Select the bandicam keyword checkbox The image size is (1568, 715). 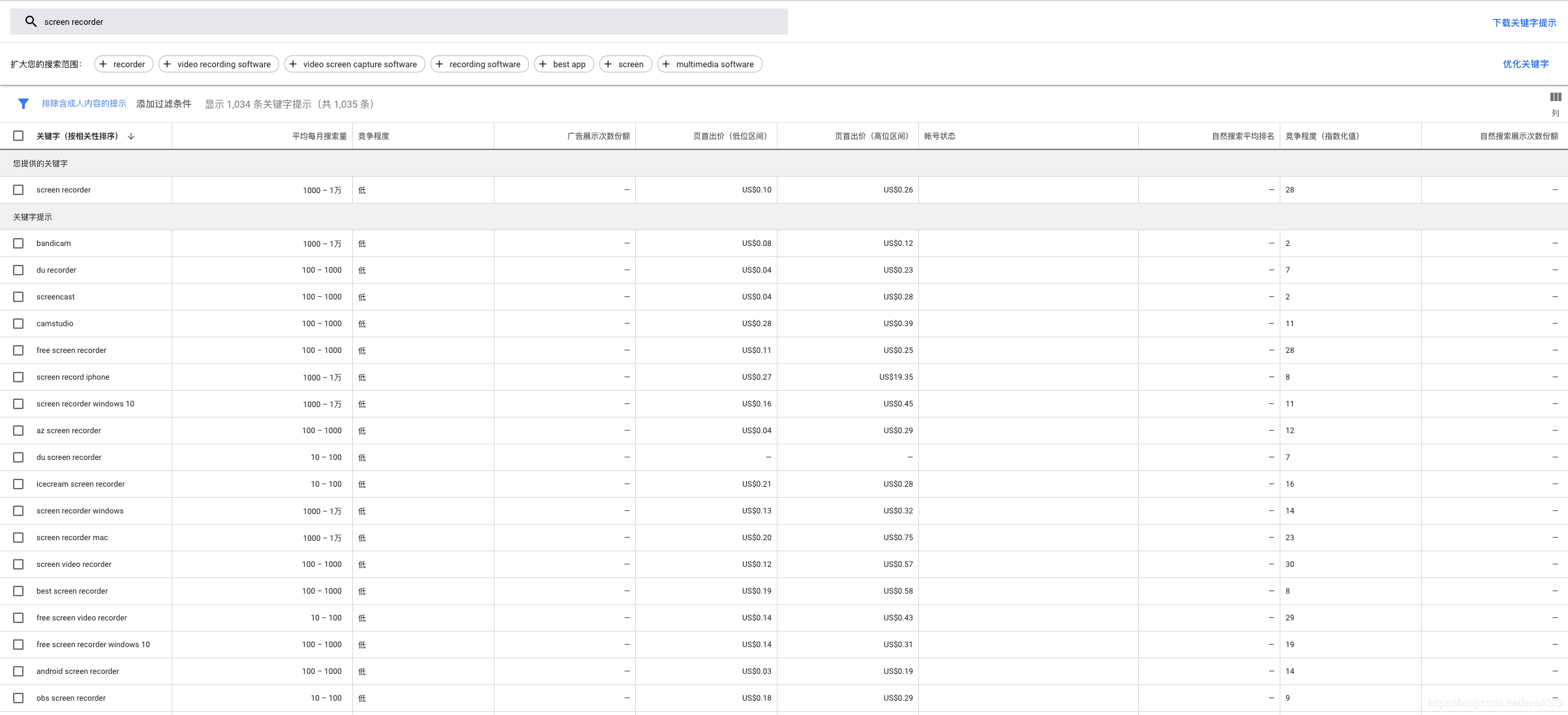pos(18,243)
